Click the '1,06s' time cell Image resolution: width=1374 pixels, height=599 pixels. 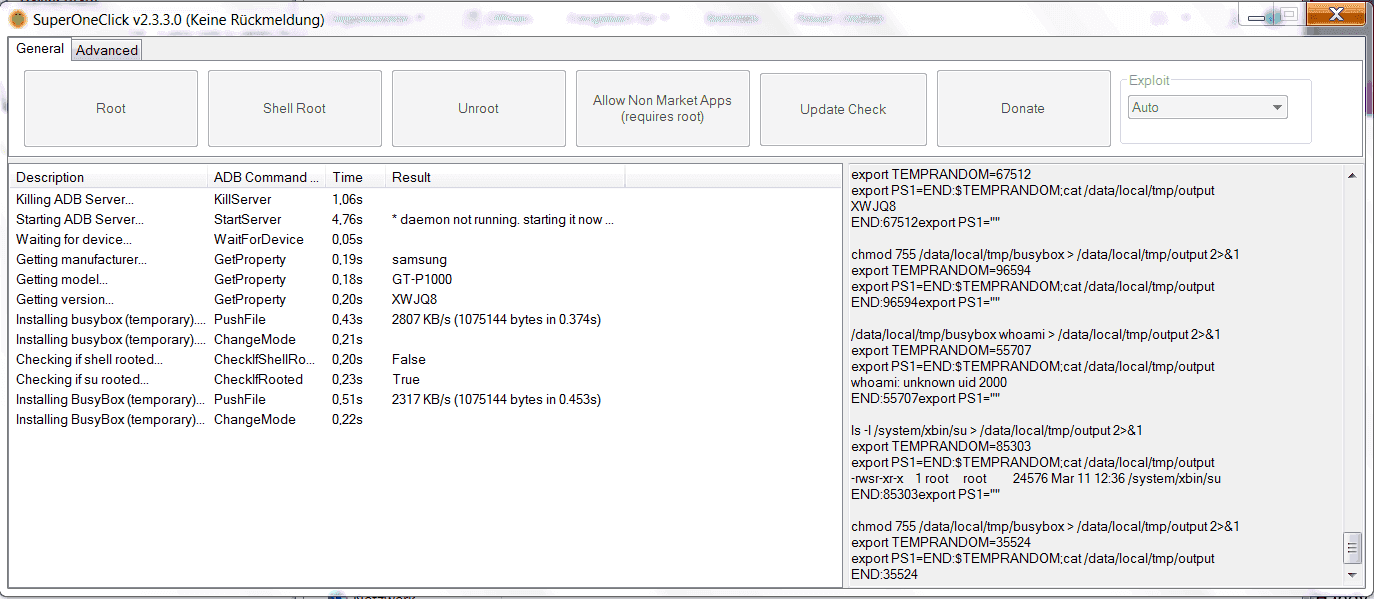348,199
